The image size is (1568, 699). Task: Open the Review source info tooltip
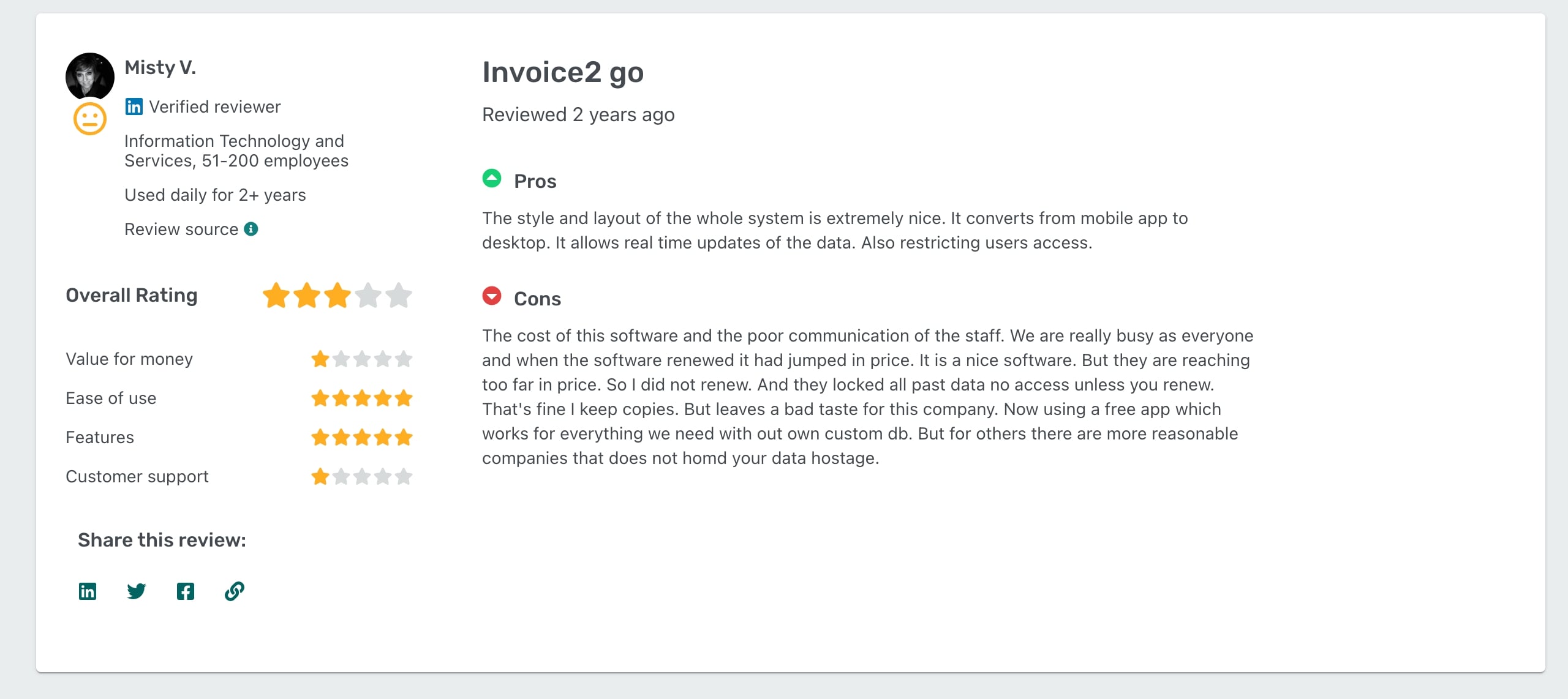coord(252,229)
